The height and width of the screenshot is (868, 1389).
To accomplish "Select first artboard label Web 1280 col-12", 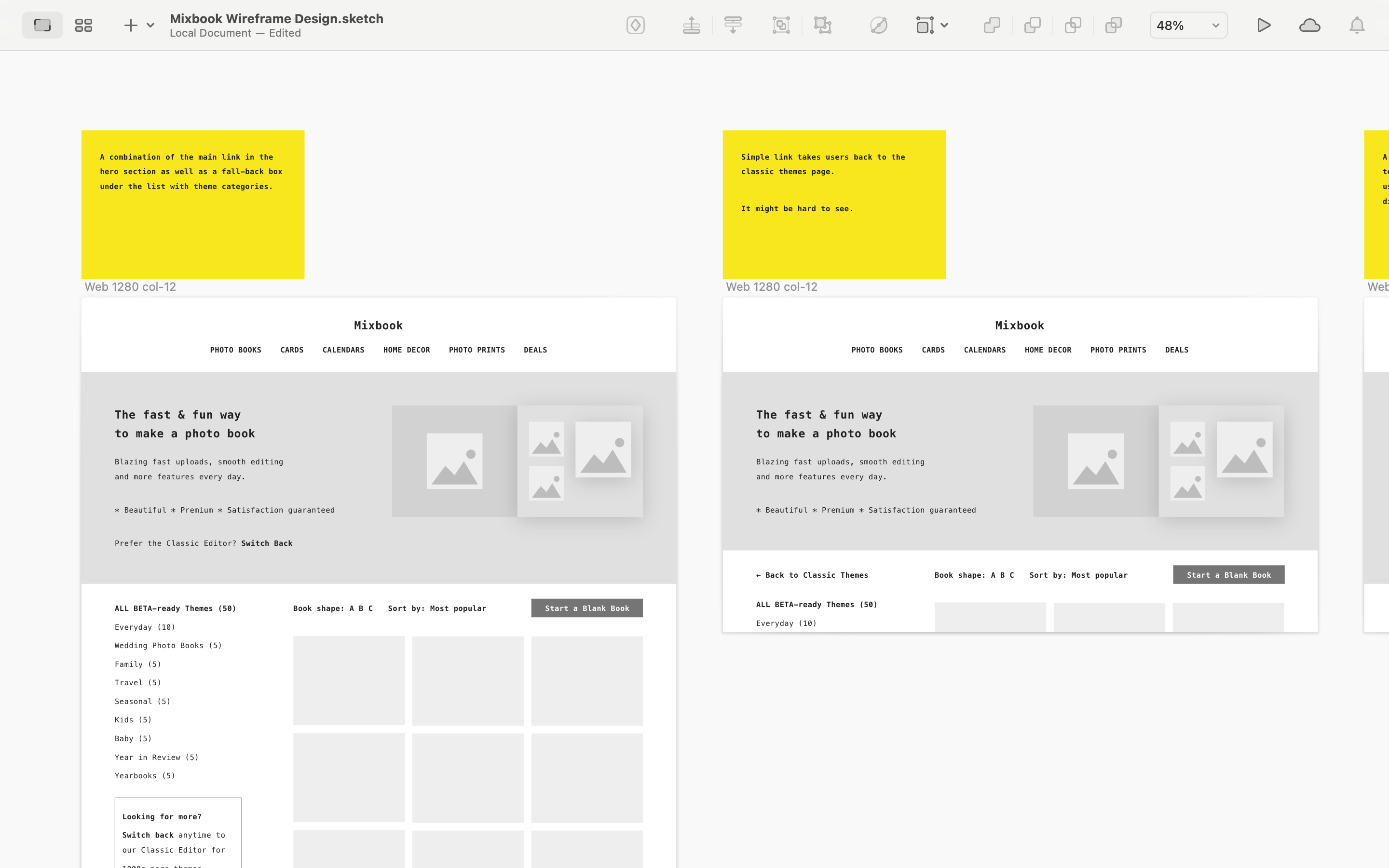I will click(x=130, y=286).
